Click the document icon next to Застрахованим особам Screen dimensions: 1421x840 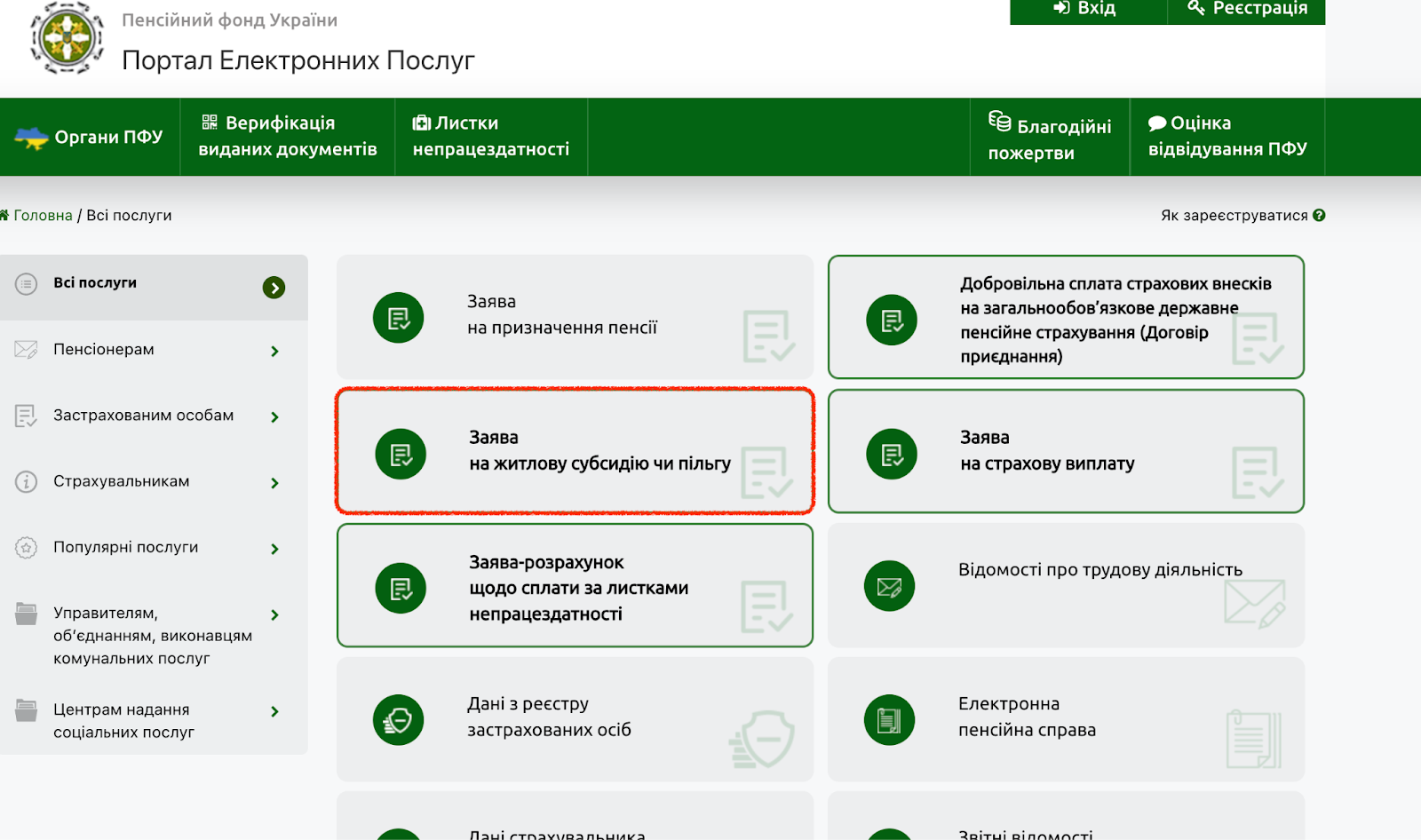coord(26,416)
